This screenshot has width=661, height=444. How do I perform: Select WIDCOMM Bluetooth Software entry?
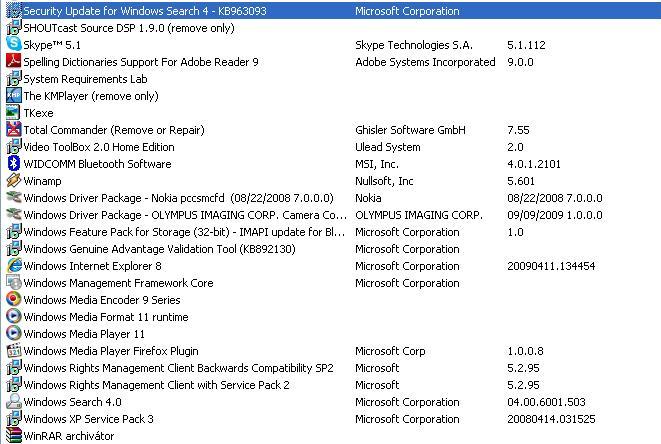coord(97,164)
